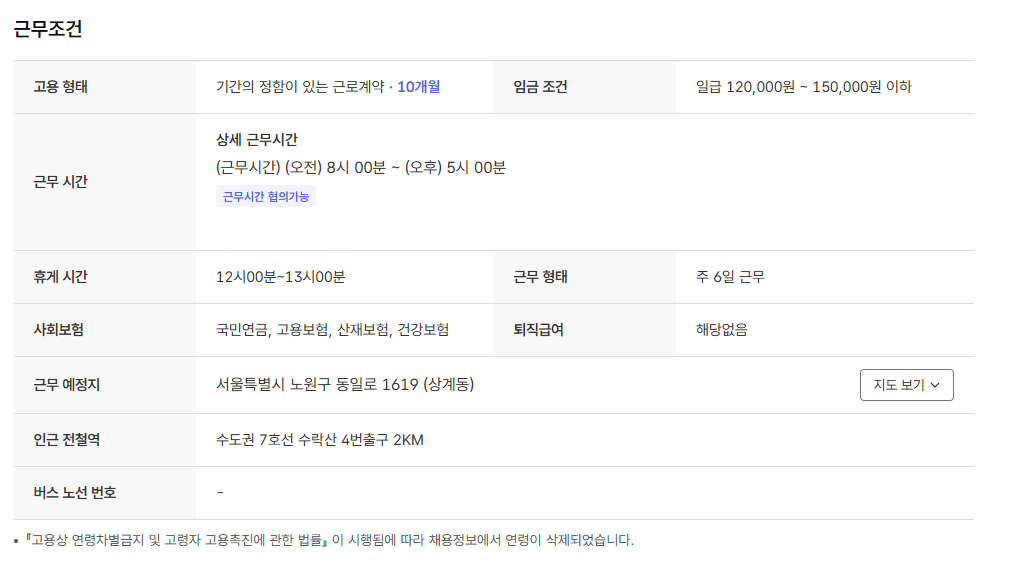The height and width of the screenshot is (564, 1018).
Task: Click the 수락산 4번출구 subway station text
Action: pyautogui.click(x=320, y=440)
